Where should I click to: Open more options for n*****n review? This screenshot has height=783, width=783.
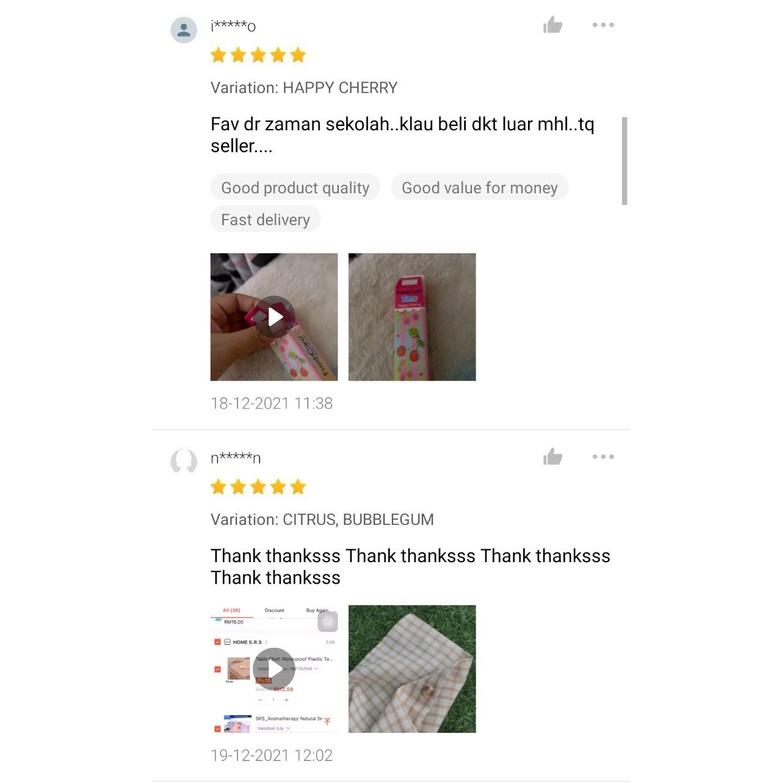[603, 456]
